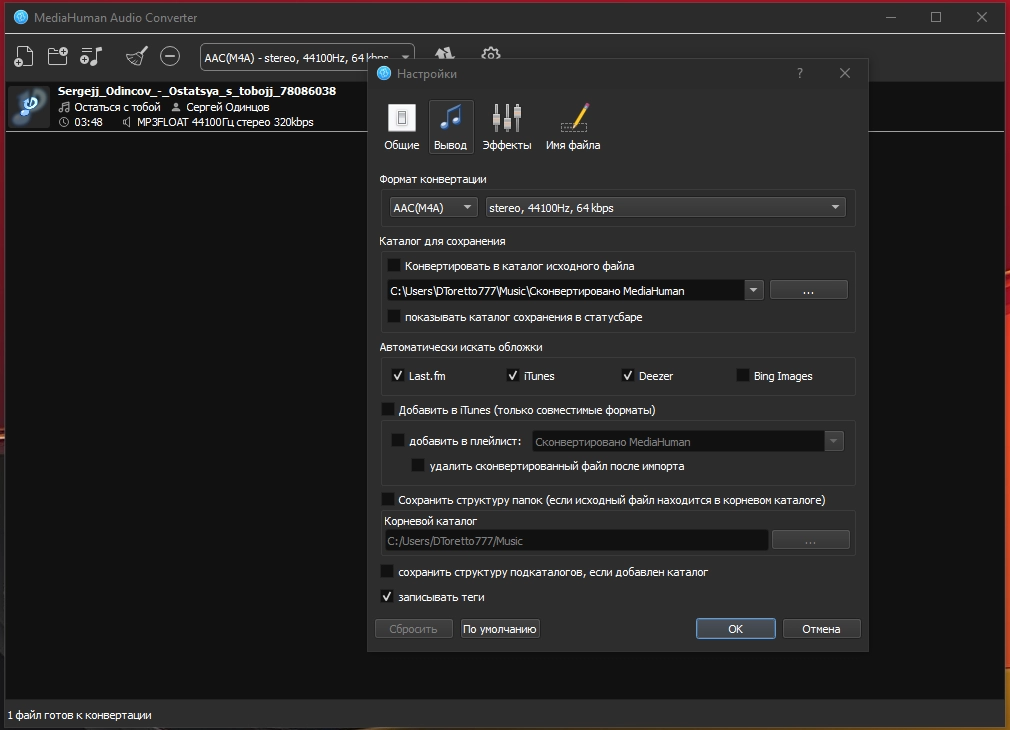Click the remove minus circle icon
Image resolution: width=1010 pixels, height=730 pixels.
[170, 56]
